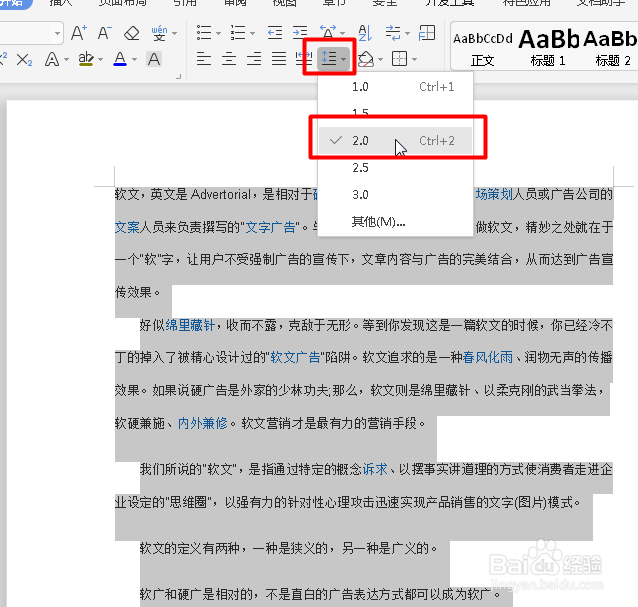Open the Chinese layout tool
Image resolution: width=638 pixels, height=607 pixels.
point(328,31)
